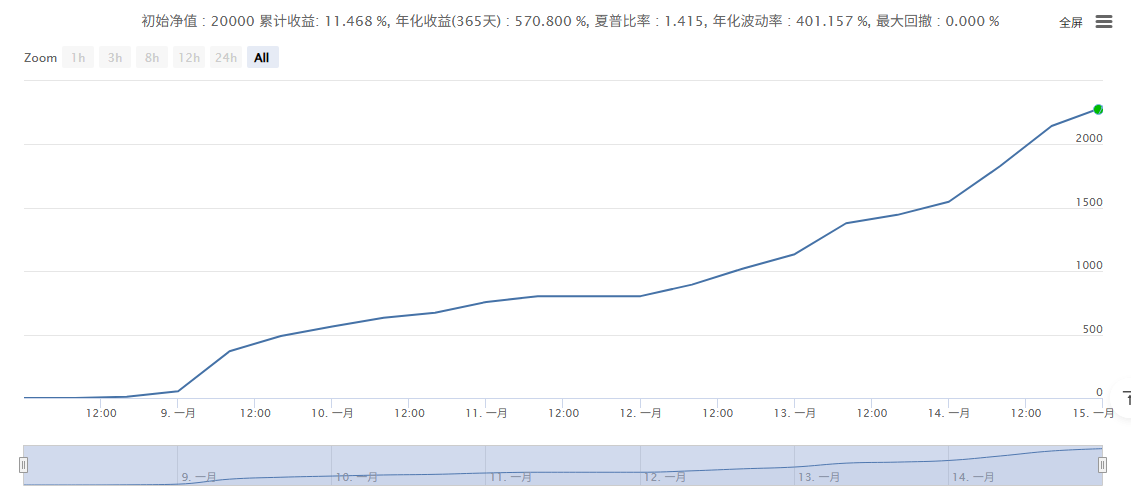Select the 24h zoom range button
The height and width of the screenshot is (487, 1131).
tap(226, 58)
